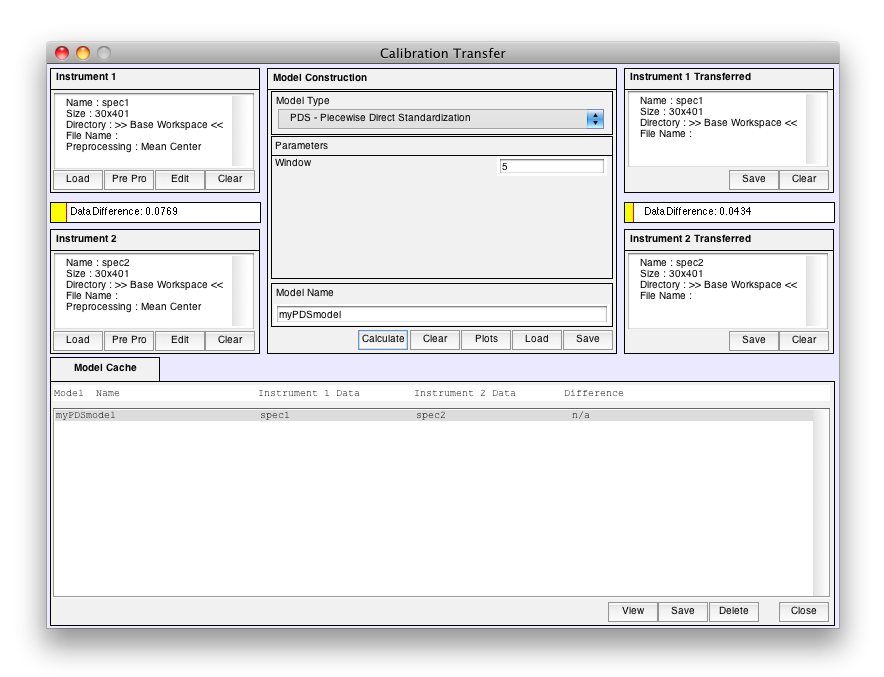Load data for Instrument 1
Viewport: 884px width, 677px height.
(78, 179)
